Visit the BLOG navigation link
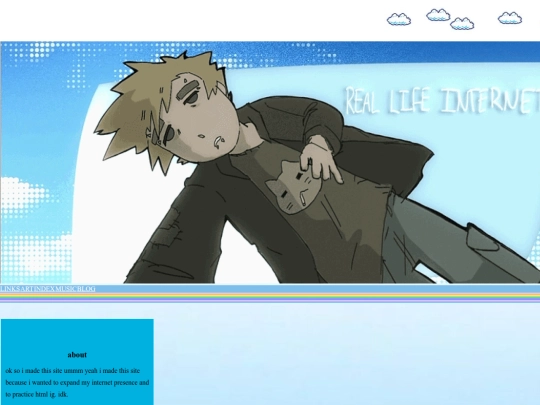This screenshot has height=405, width=540. point(86,289)
